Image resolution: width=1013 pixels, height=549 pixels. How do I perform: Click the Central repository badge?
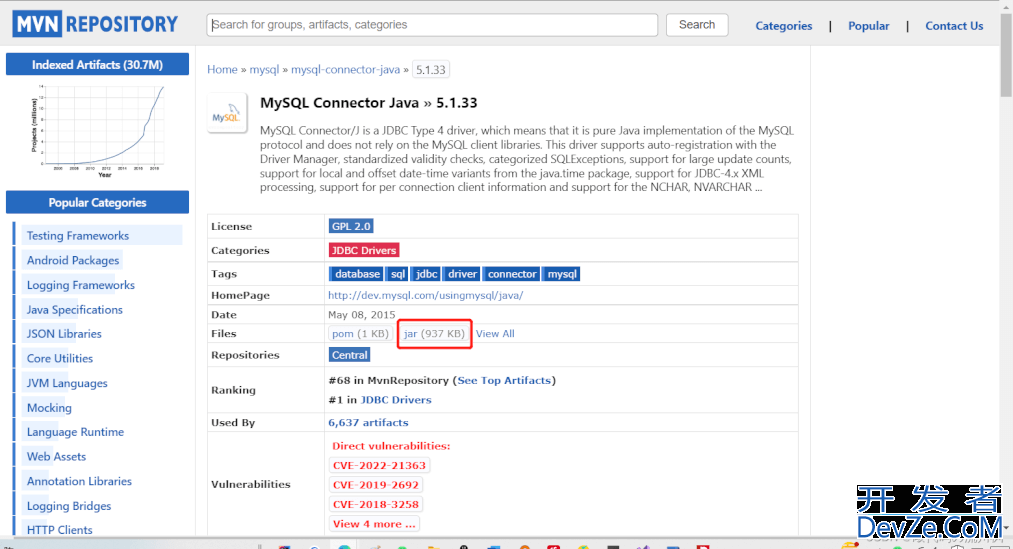pos(350,355)
